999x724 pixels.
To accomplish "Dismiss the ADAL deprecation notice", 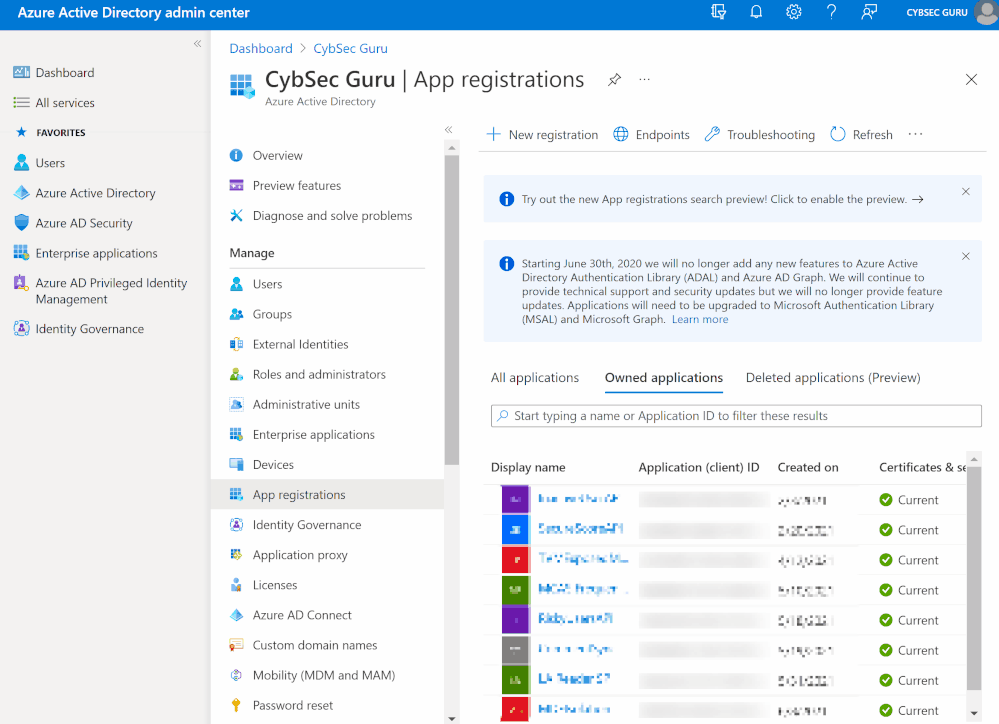I will (966, 256).
